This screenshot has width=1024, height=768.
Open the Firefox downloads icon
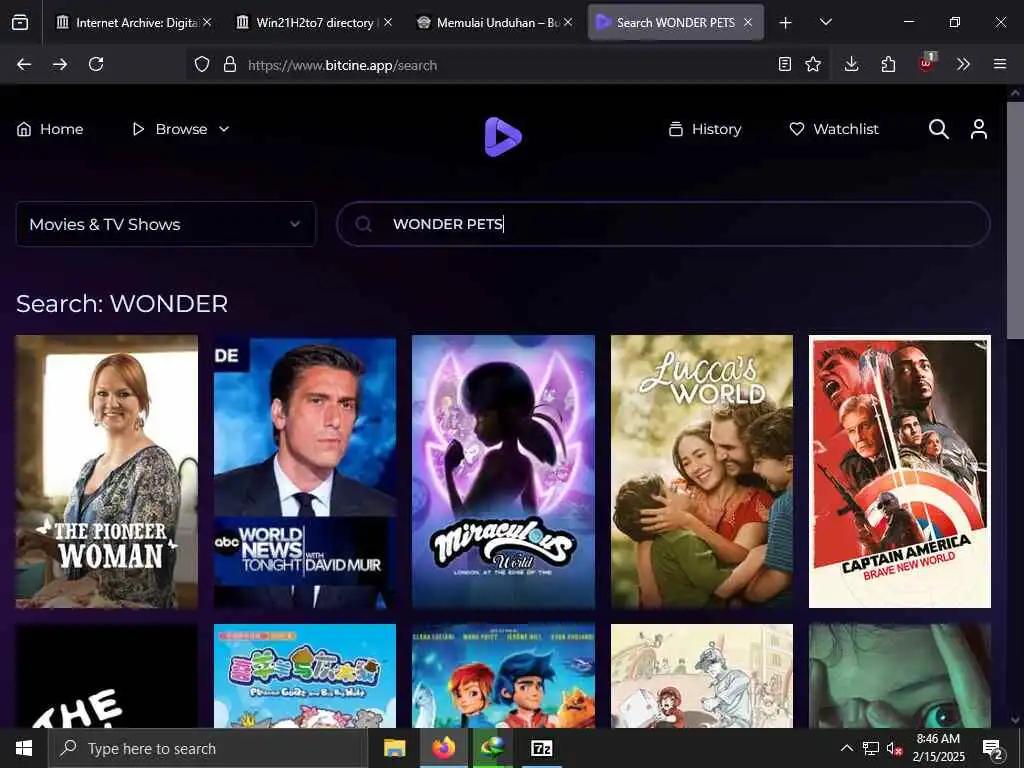[x=851, y=64]
